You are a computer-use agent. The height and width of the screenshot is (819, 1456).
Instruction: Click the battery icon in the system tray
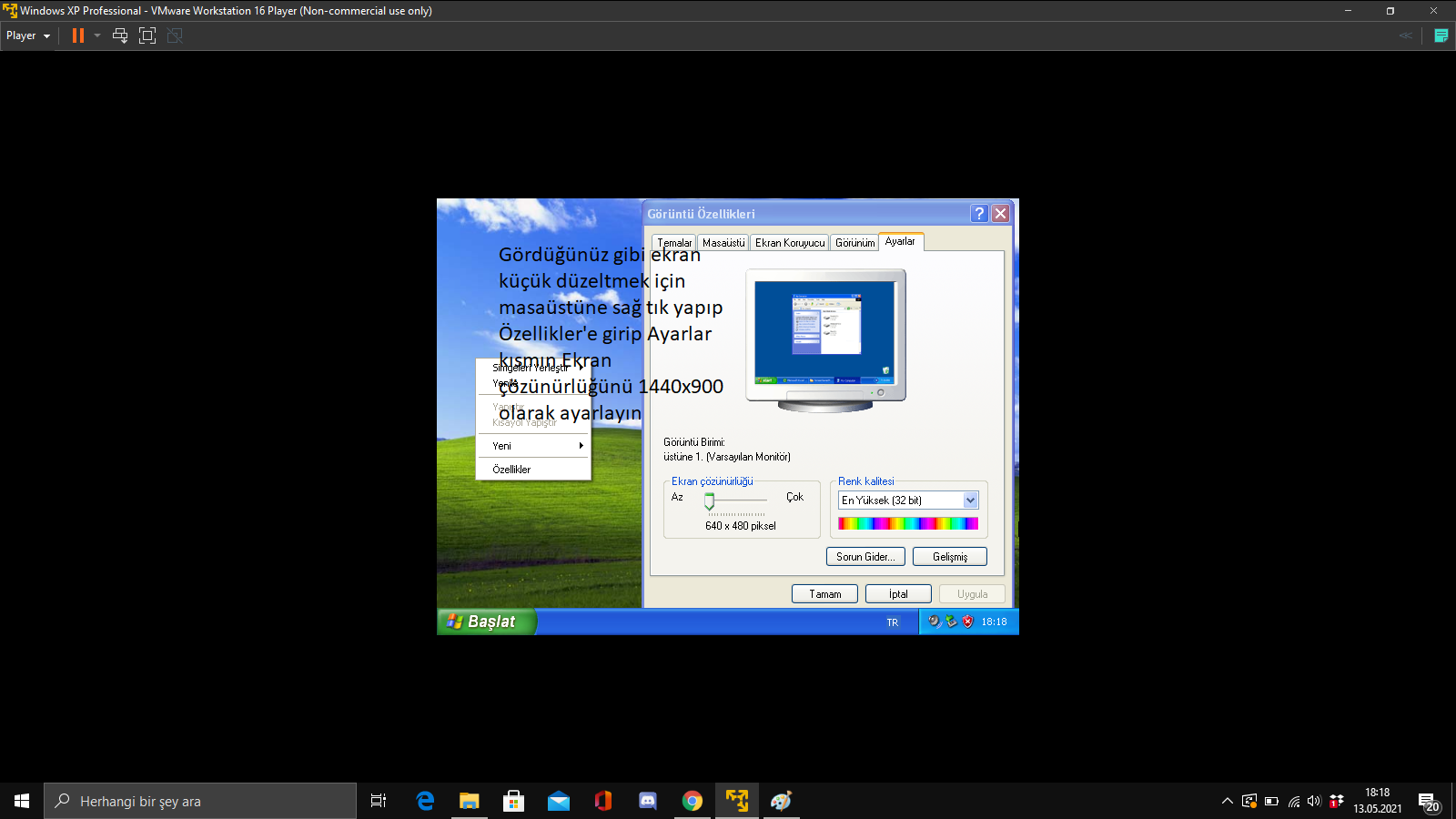click(1271, 801)
